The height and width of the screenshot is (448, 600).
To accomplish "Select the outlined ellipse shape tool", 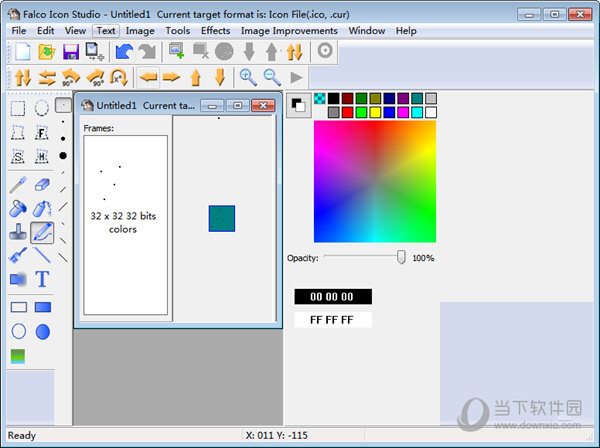I will coord(18,331).
